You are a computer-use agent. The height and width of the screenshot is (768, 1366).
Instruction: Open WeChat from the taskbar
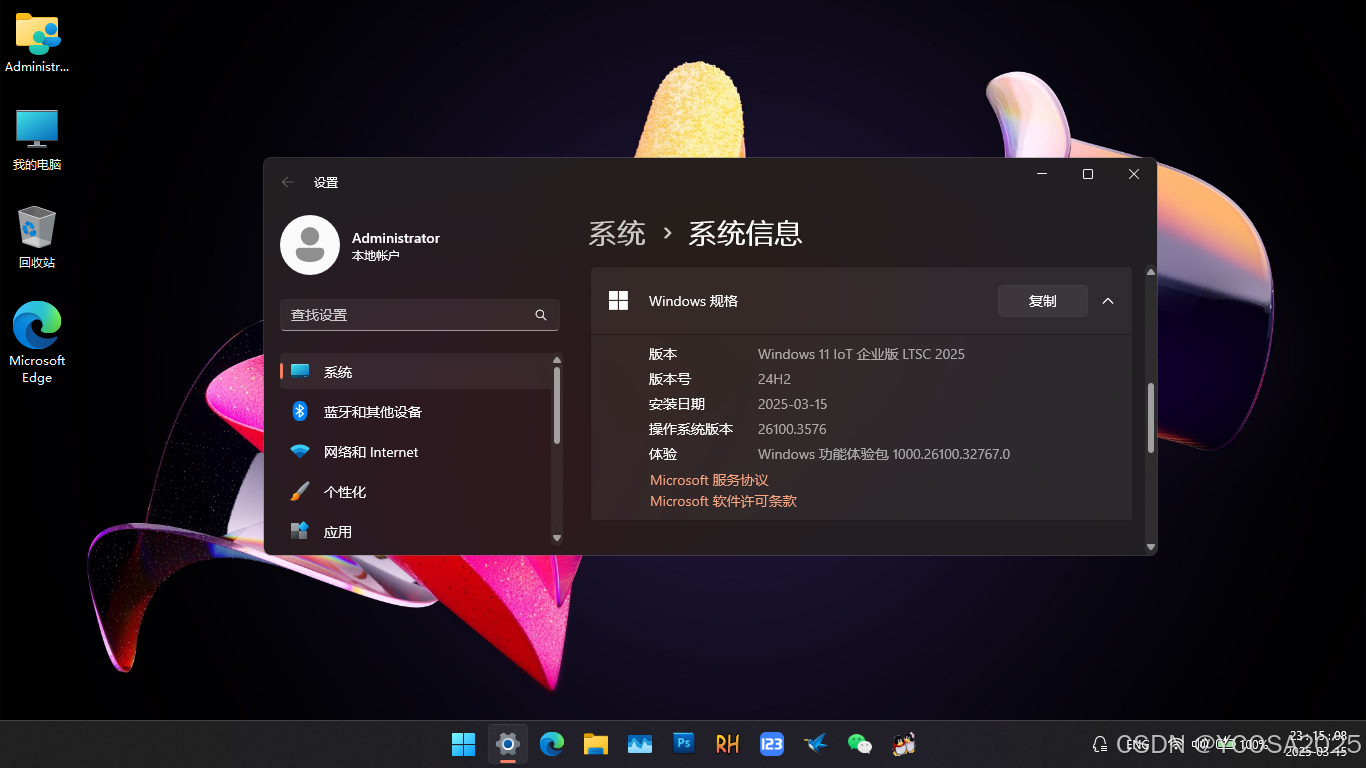pos(859,744)
